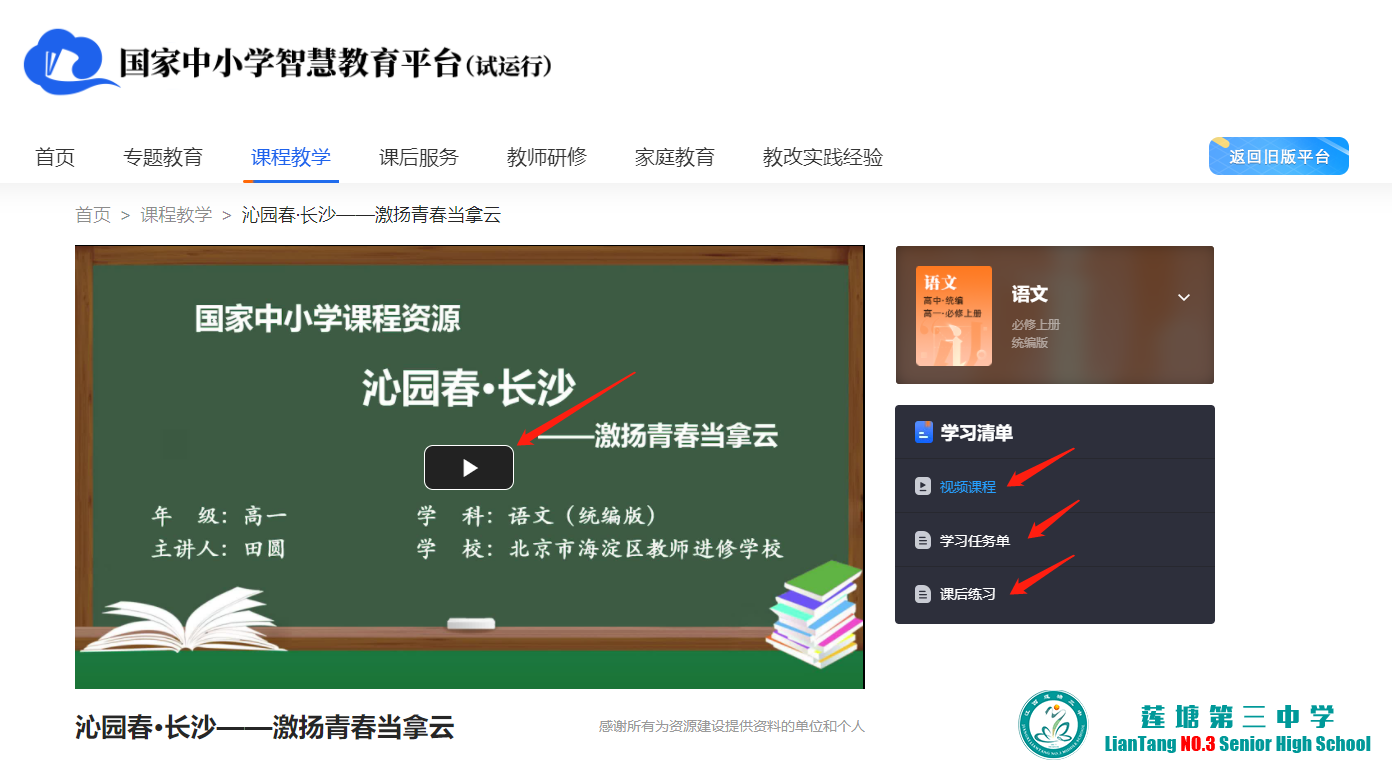Click the 国家中小学智慧教育平台 title text
1392x770 pixels.
(335, 63)
